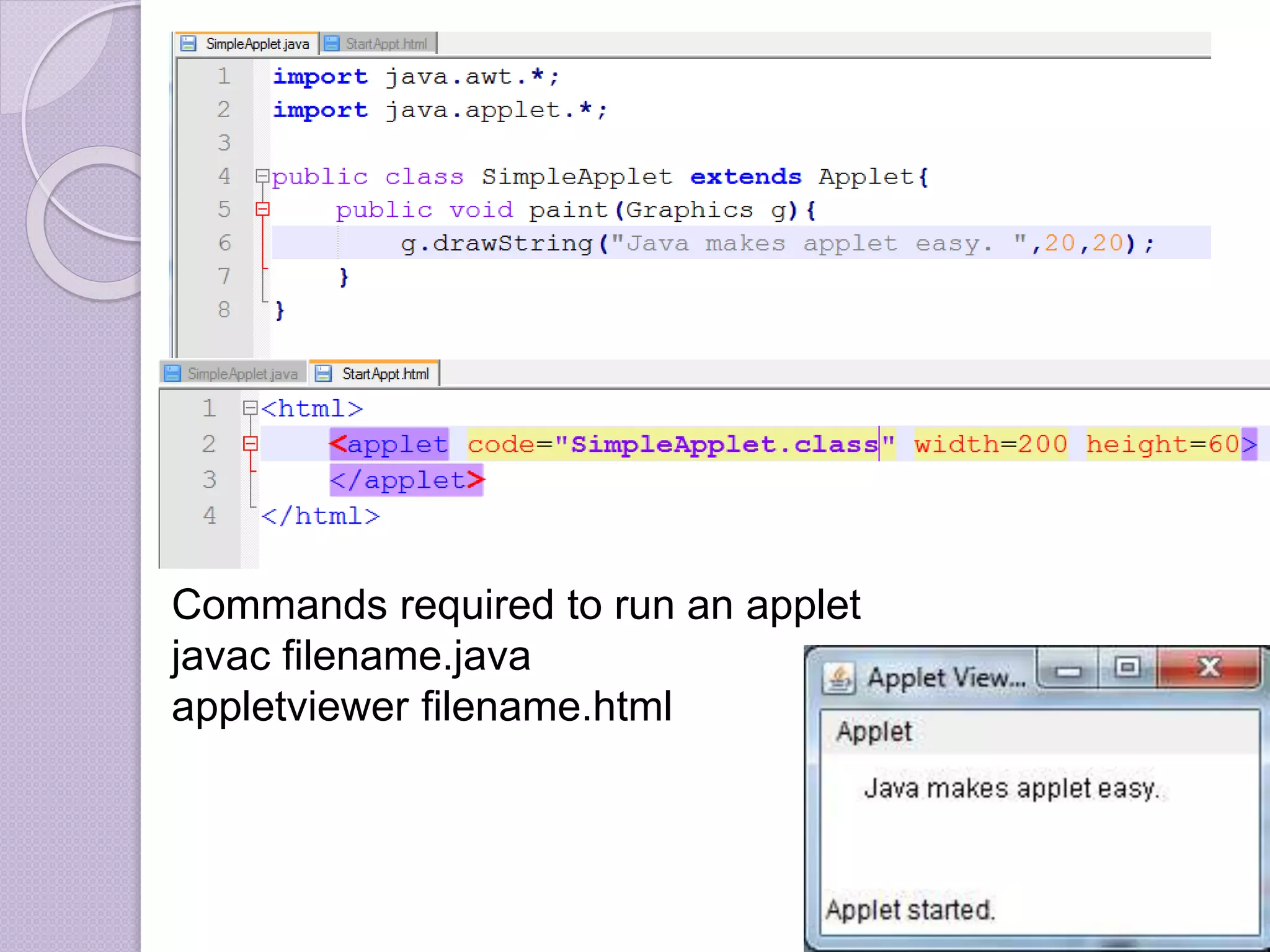The height and width of the screenshot is (952, 1270).
Task: Maximize the Applet Viewer window
Action: point(1127,668)
